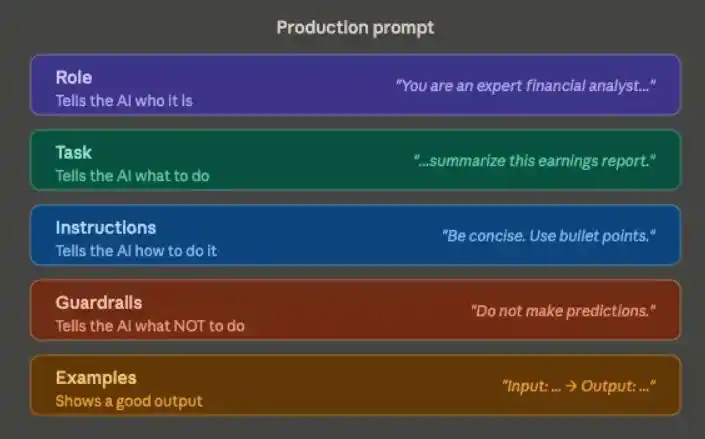
Task: Click the expert financial analyst example quote
Action: coord(525,85)
